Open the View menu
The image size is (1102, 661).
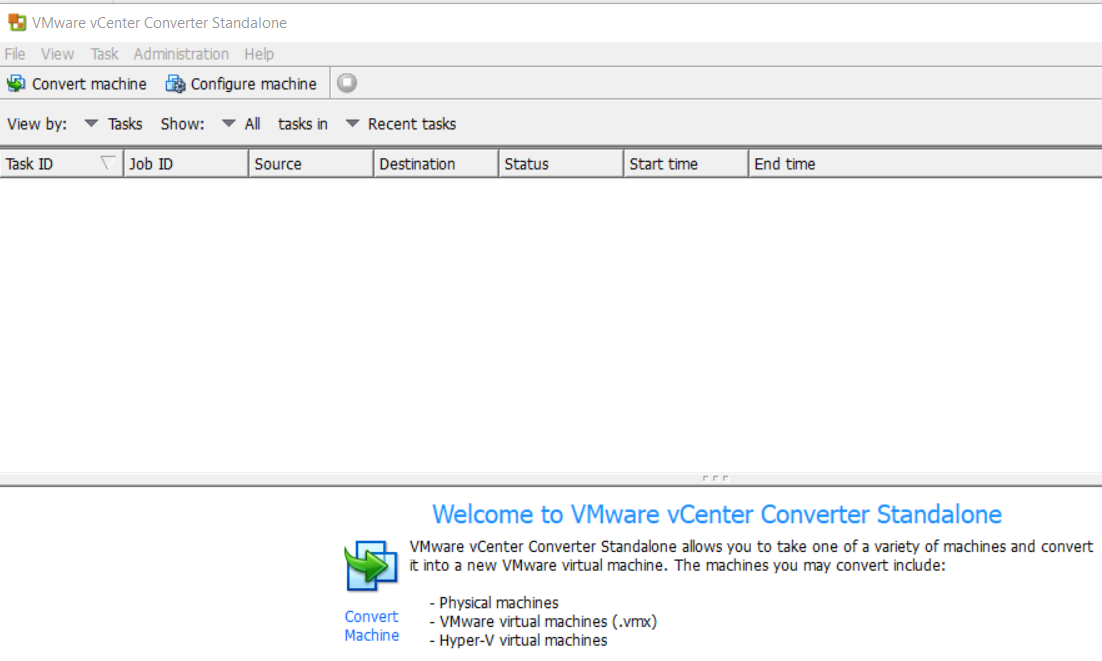57,54
